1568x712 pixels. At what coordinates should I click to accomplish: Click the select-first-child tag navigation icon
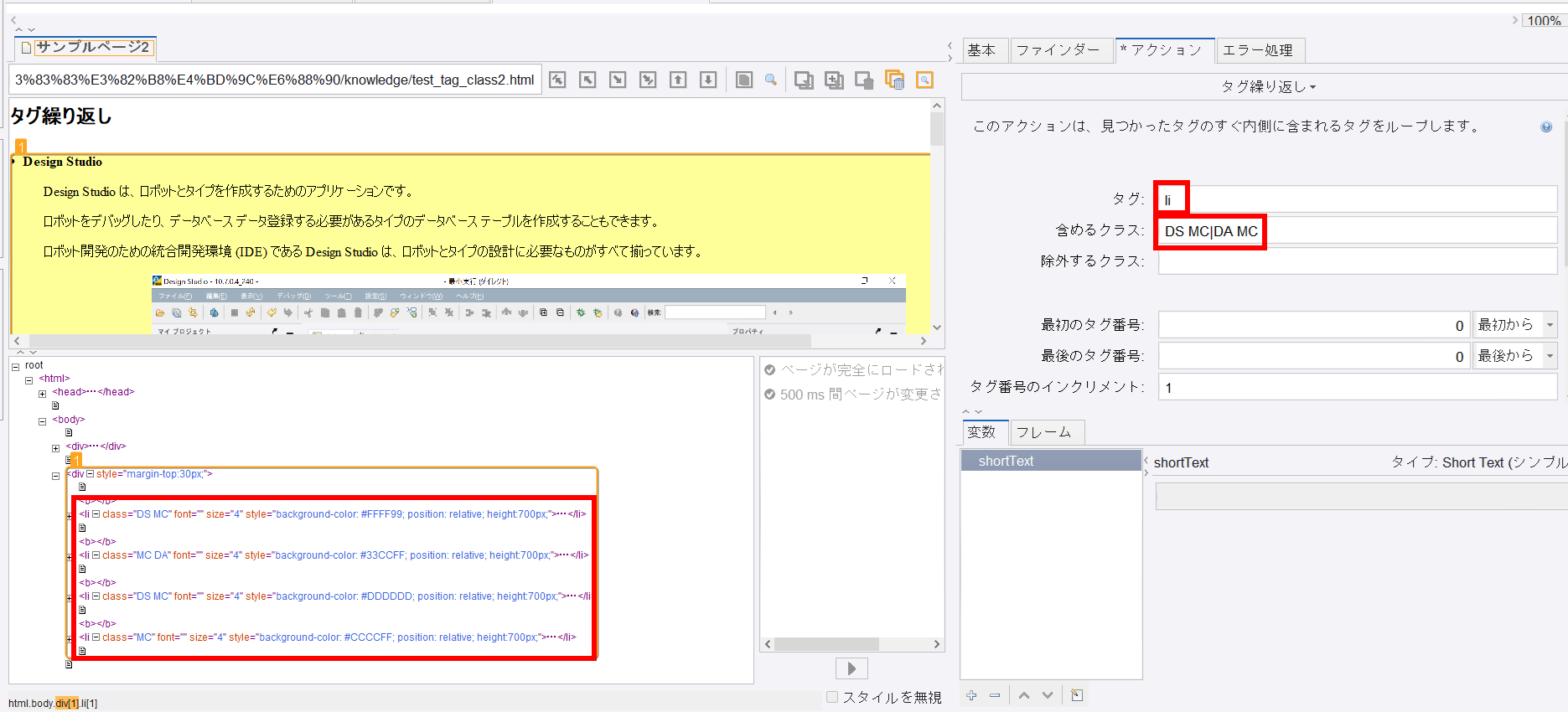557,80
